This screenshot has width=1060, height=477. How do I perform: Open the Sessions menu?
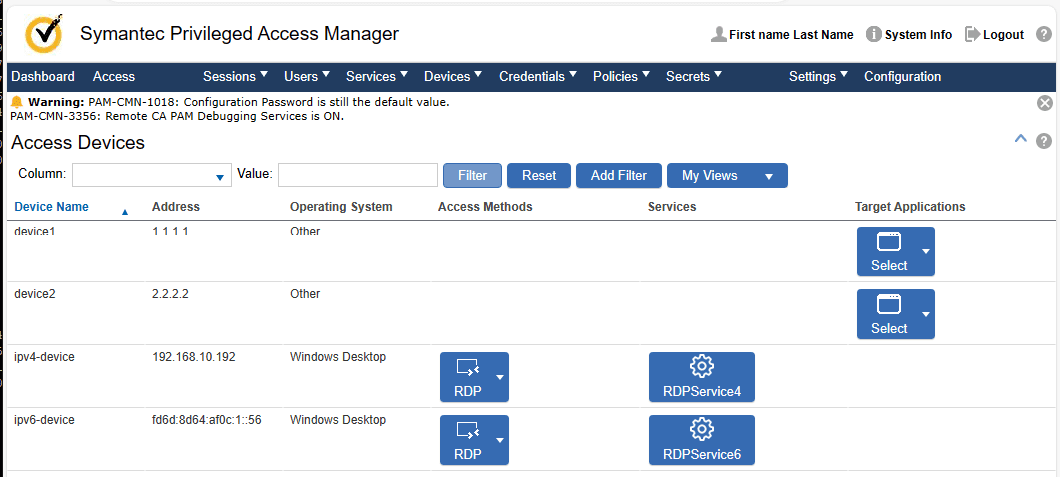click(235, 76)
